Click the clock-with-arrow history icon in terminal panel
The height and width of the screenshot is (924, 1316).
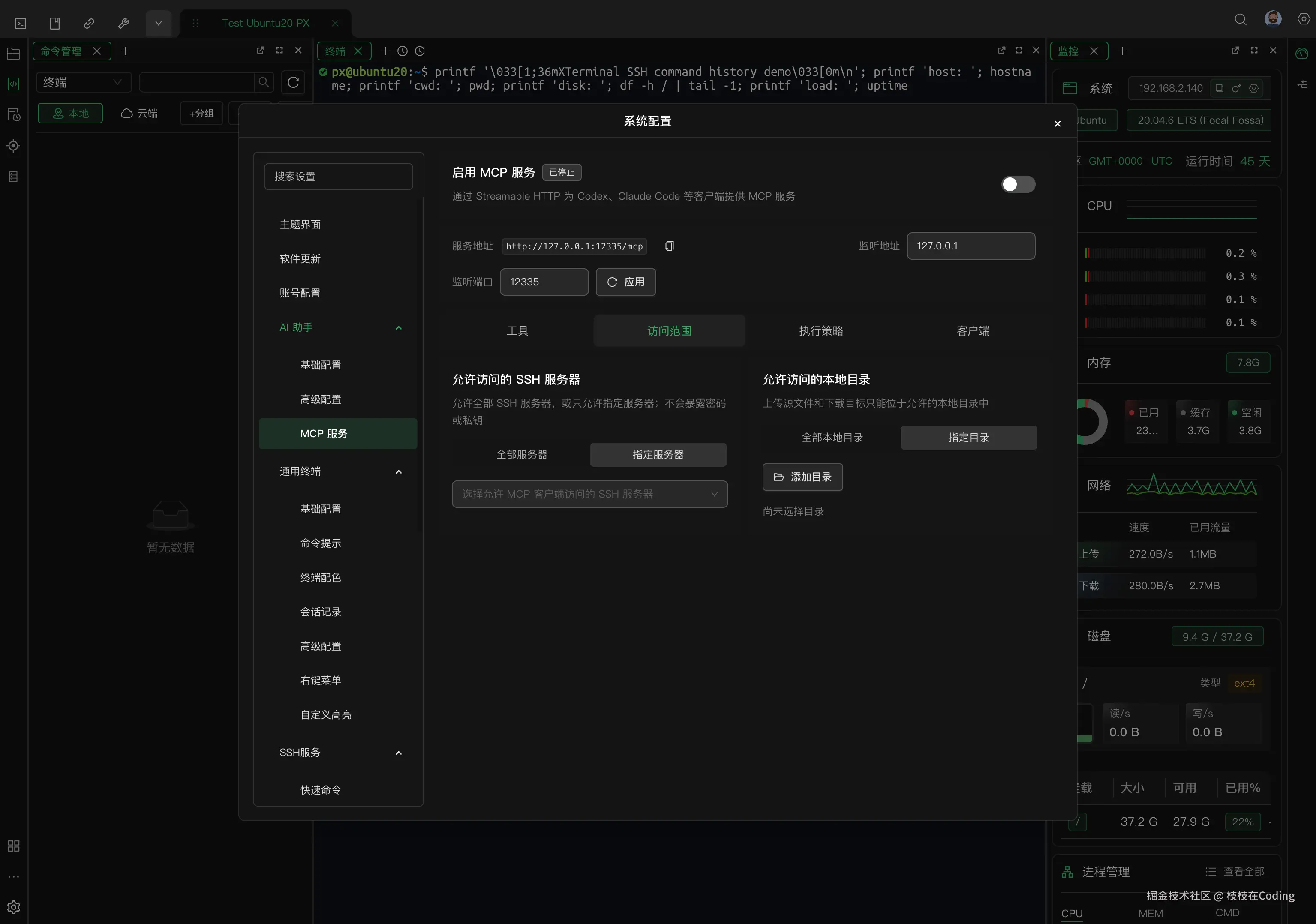420,51
